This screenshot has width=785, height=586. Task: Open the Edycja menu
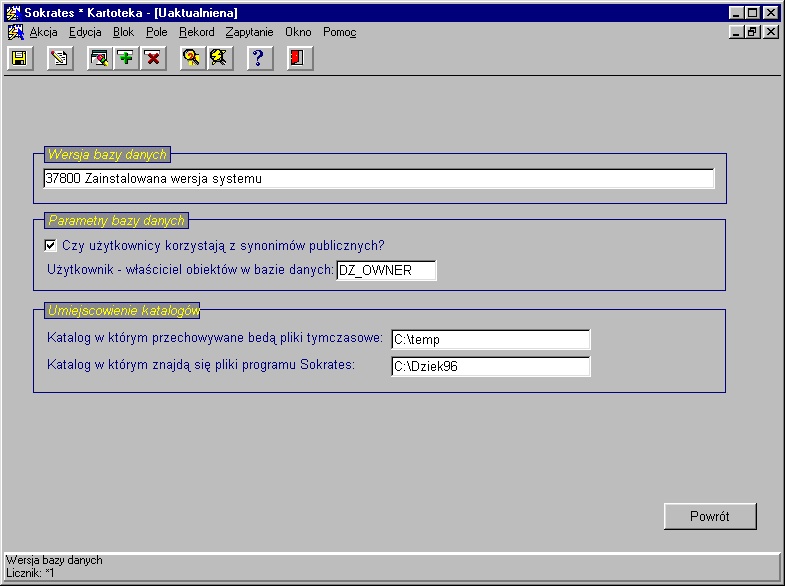(85, 32)
